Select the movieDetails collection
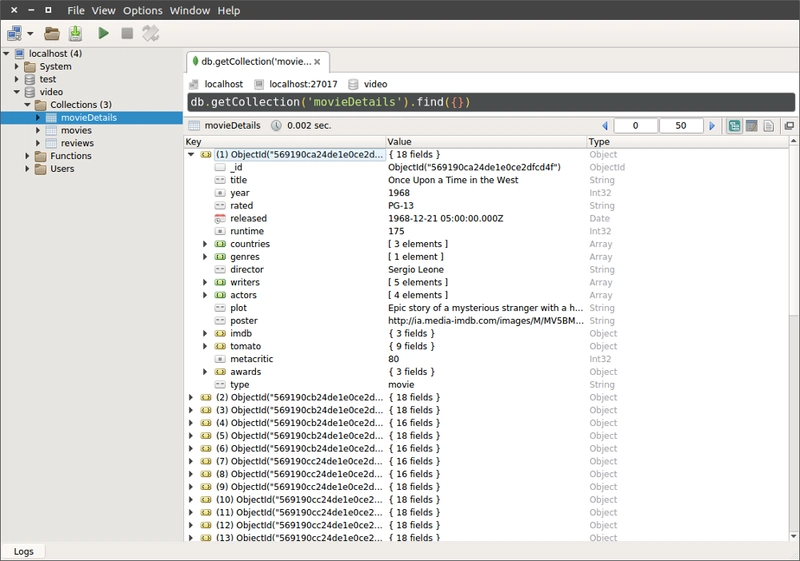This screenshot has height=561, width=800. [89, 117]
